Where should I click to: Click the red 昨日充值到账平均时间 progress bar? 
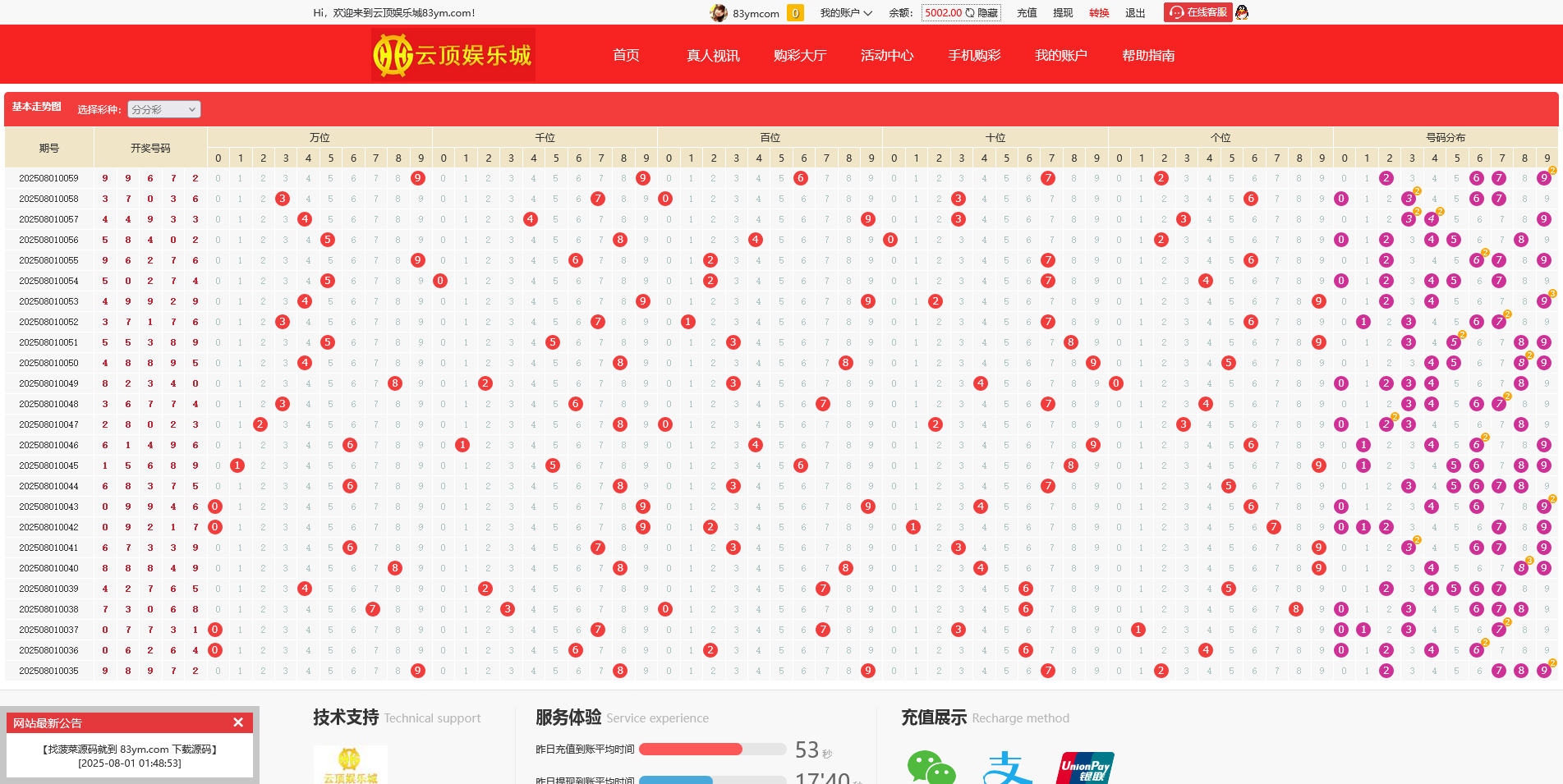[x=690, y=749]
